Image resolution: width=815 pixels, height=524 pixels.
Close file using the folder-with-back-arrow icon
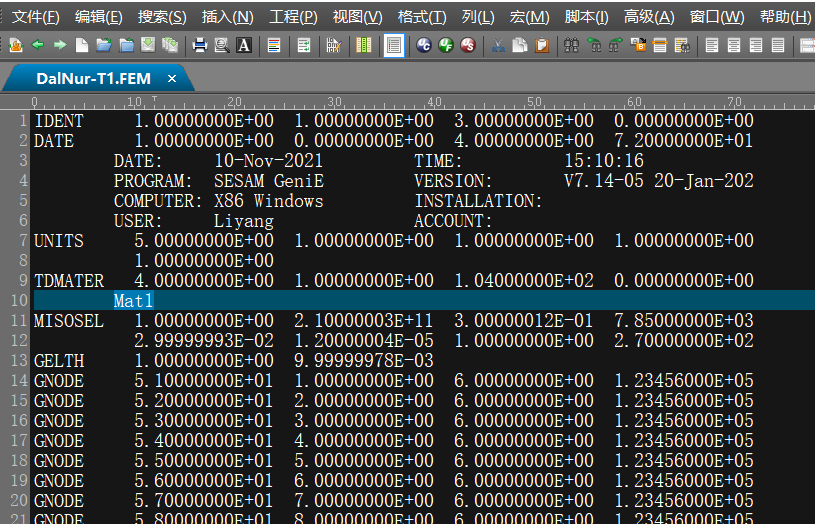126,45
